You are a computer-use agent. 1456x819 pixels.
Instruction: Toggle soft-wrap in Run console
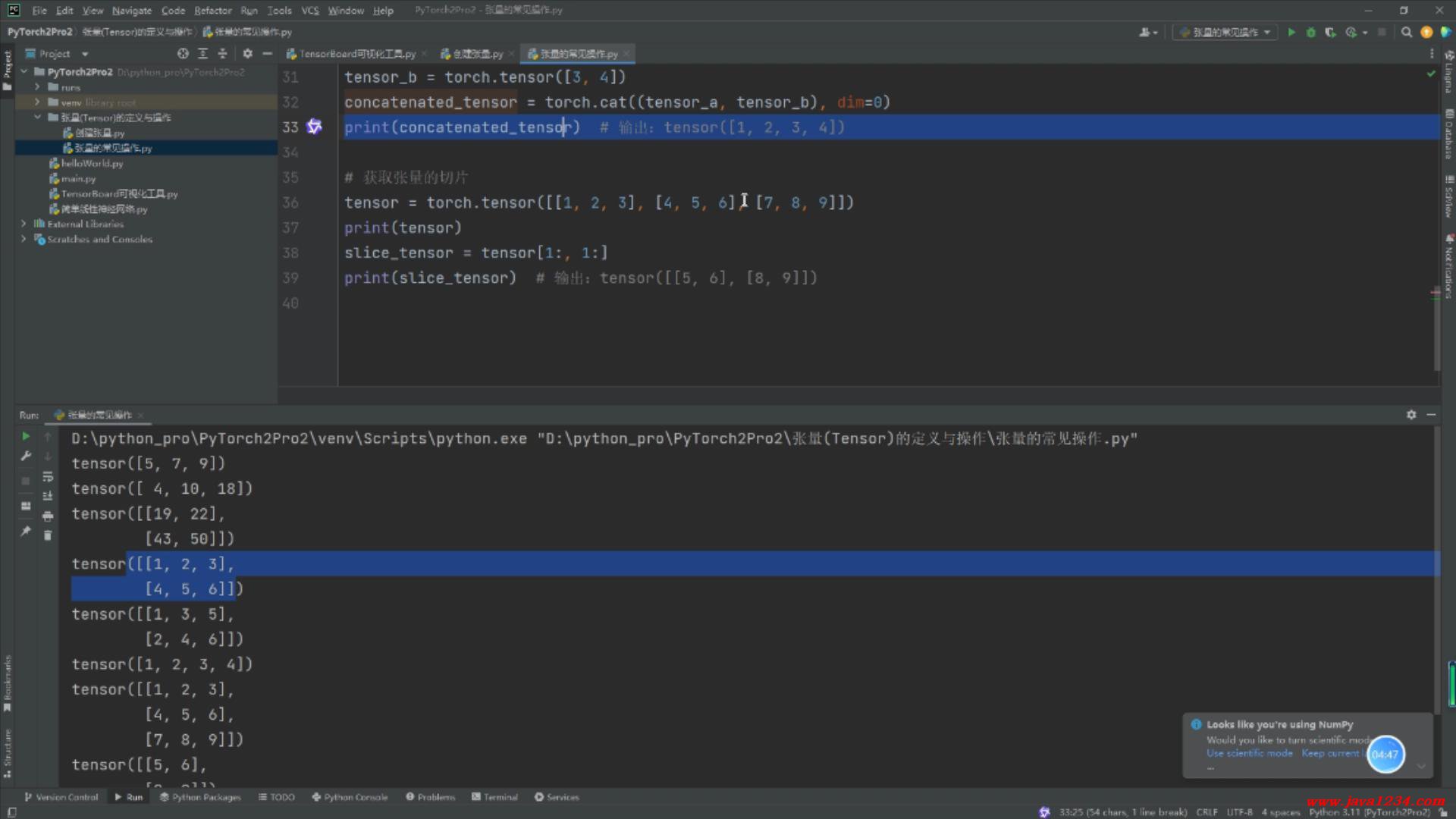[x=48, y=476]
